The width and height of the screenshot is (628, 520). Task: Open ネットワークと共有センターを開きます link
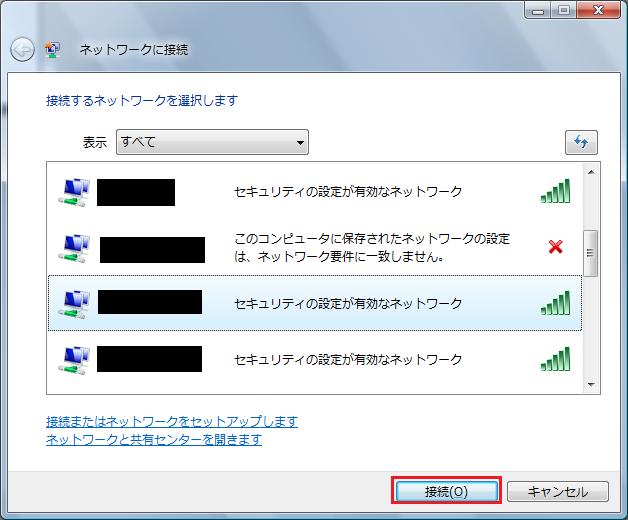pos(154,439)
